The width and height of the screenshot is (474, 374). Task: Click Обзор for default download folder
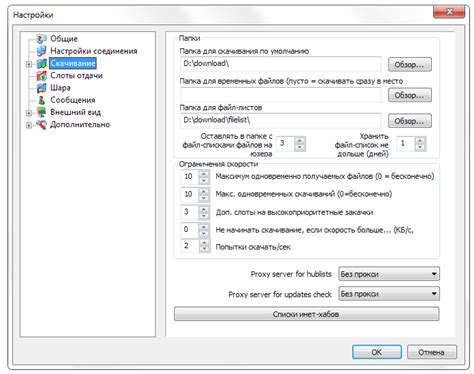pos(410,65)
